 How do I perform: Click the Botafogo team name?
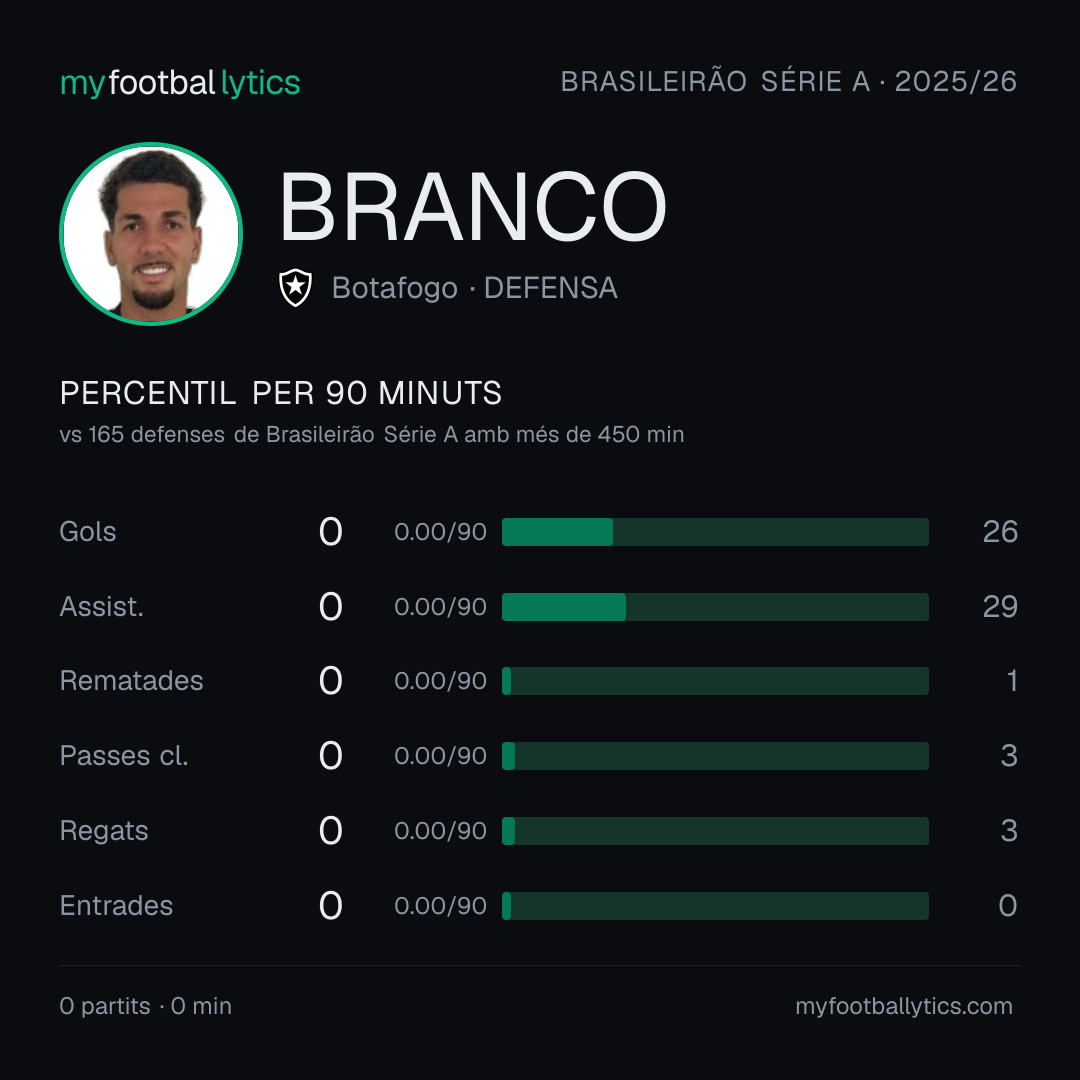[395, 288]
